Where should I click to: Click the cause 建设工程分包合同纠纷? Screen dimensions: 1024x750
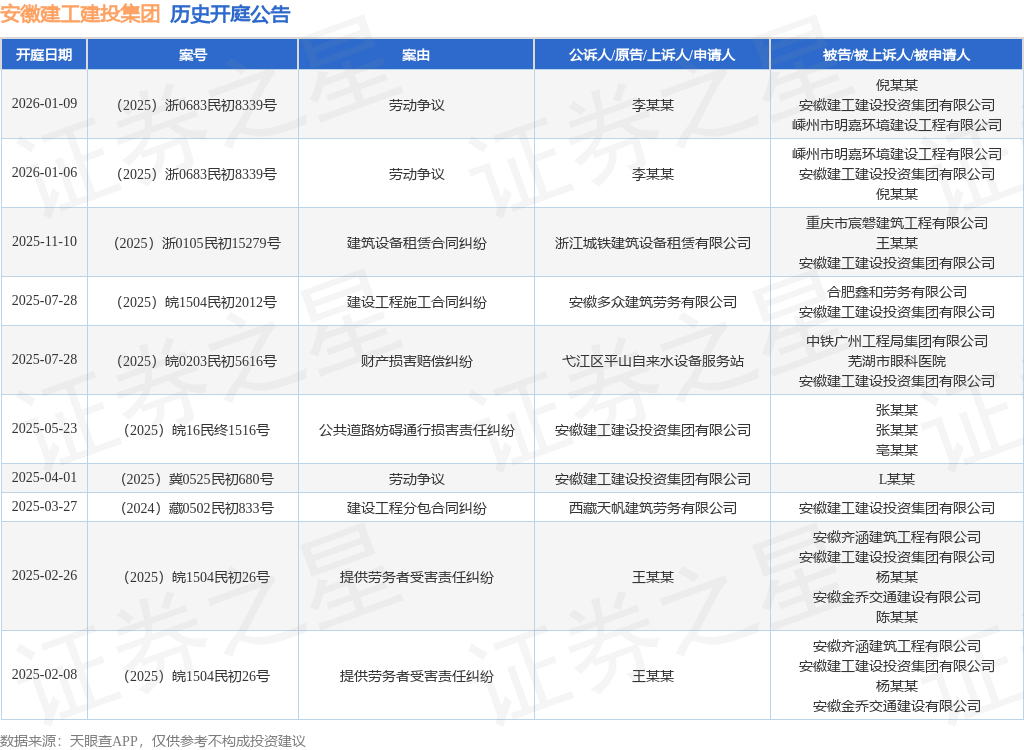[416, 508]
